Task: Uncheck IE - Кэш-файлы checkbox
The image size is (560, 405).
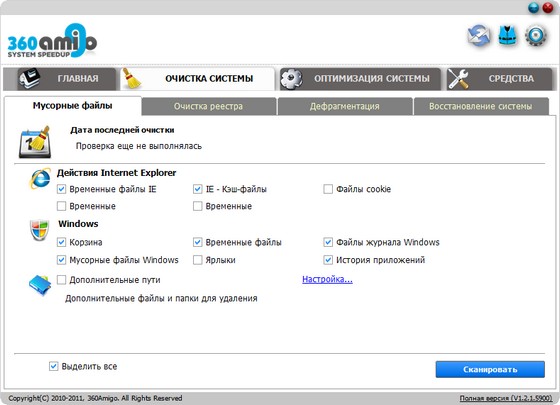Action: (198, 189)
